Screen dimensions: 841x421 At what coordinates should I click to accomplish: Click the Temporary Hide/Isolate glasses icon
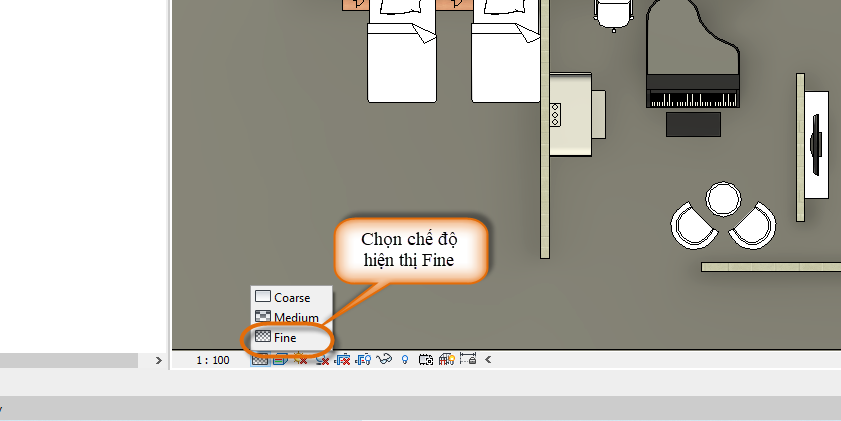pos(384,360)
